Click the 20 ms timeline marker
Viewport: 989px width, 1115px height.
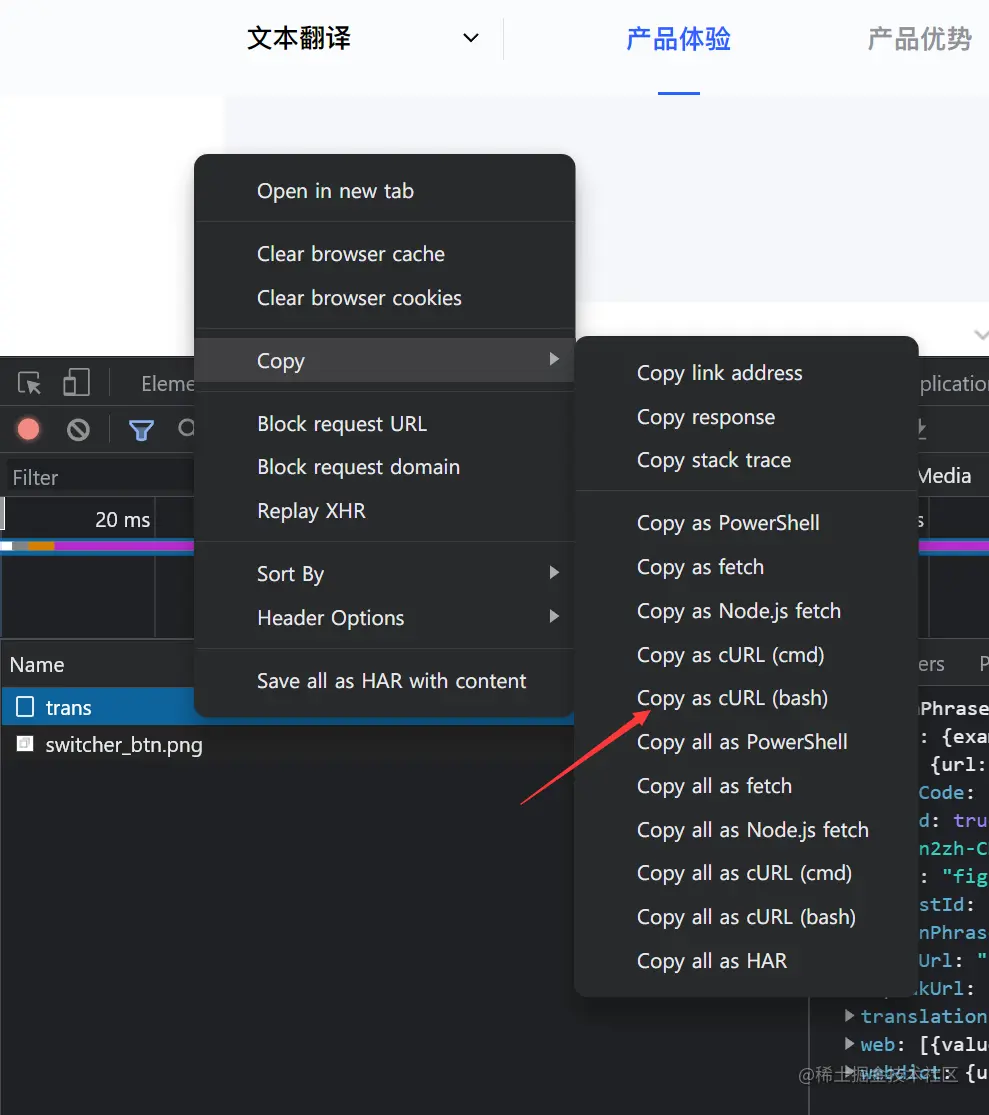[122, 520]
